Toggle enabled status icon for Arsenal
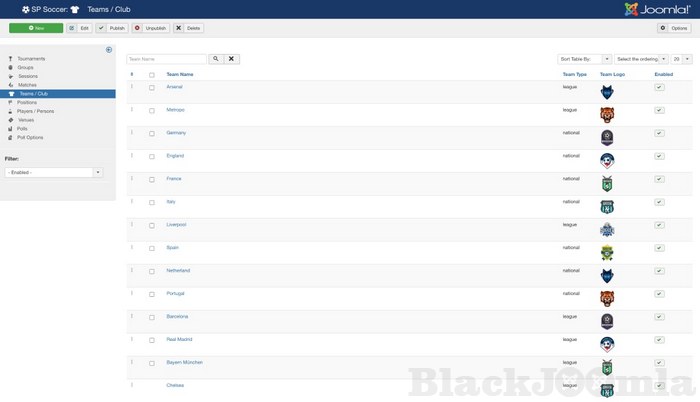700x402 pixels. [x=659, y=87]
